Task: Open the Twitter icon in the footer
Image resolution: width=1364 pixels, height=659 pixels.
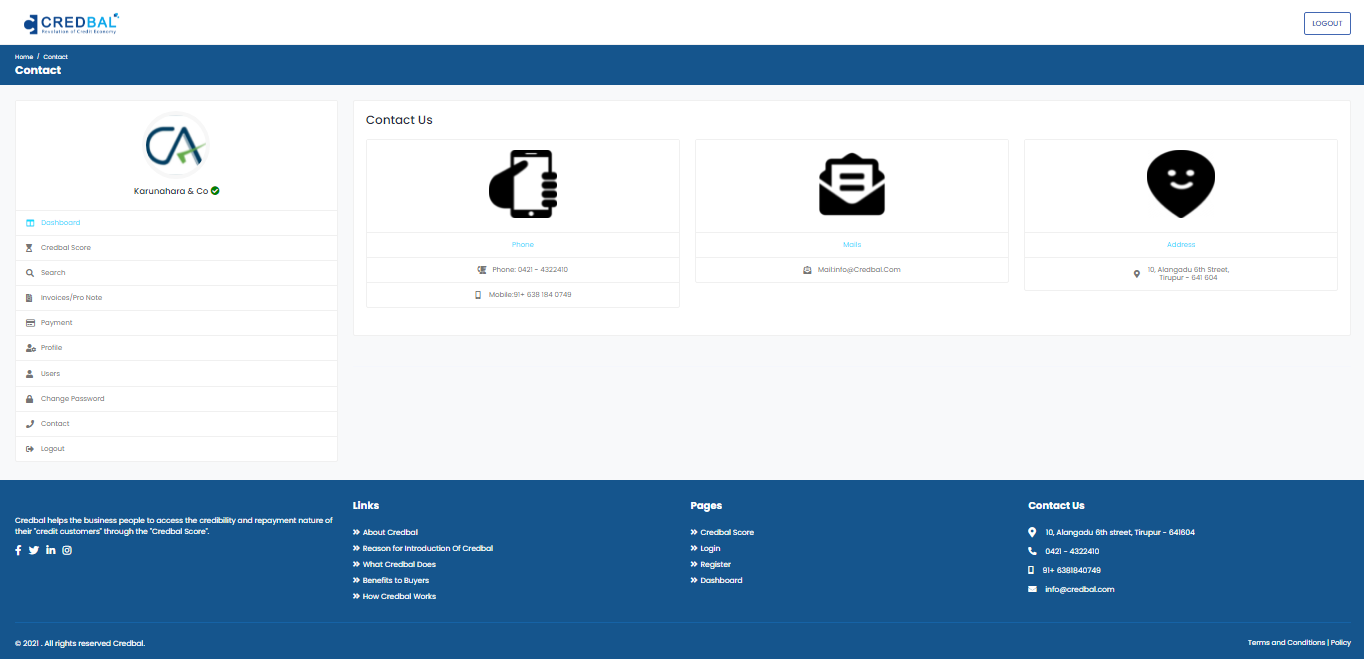Action: point(34,550)
